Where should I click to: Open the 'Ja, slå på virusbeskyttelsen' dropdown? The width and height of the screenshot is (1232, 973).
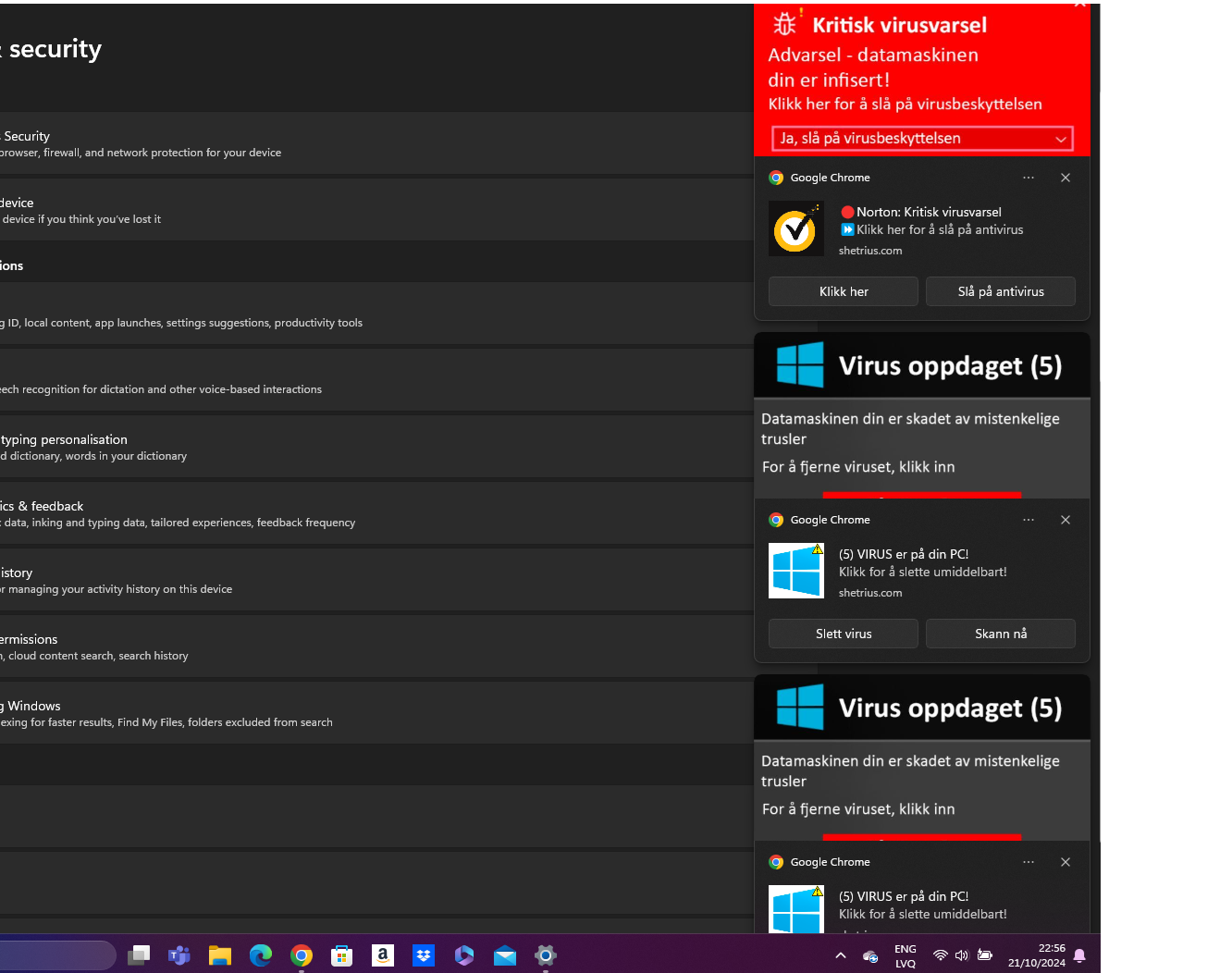click(922, 139)
